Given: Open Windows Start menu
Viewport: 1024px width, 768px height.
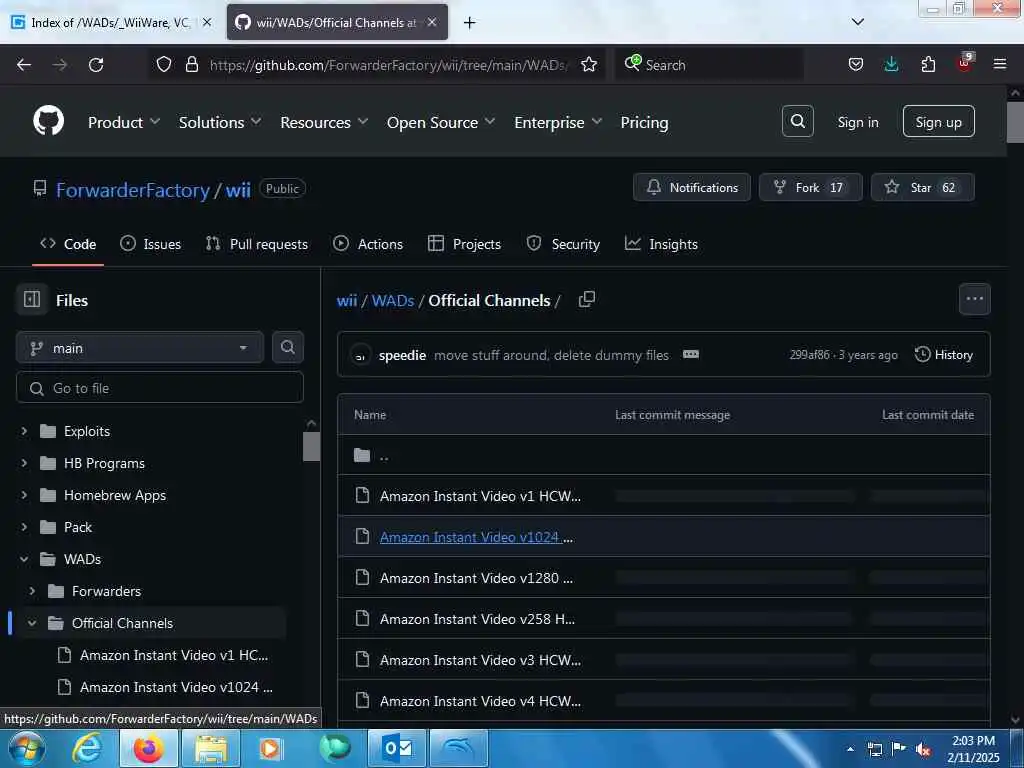Looking at the screenshot, I should pyautogui.click(x=27, y=748).
